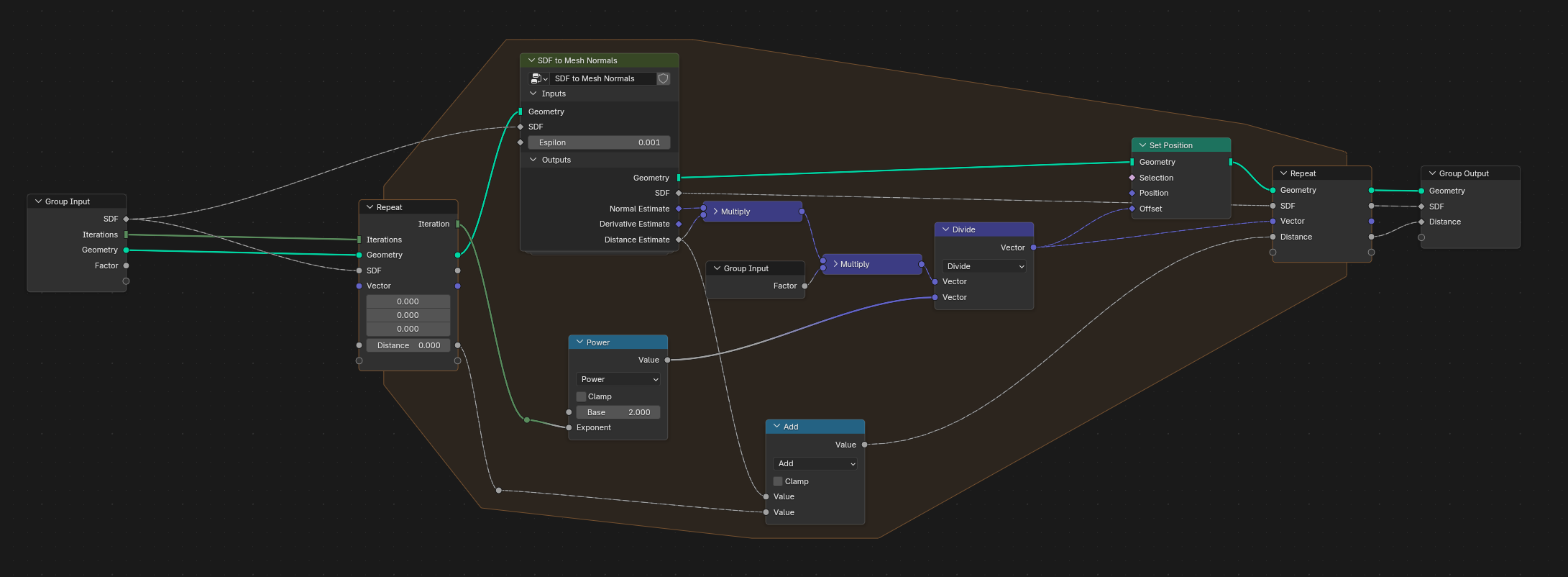This screenshot has height=577, width=1568.
Task: Open the node group browse icon in SDF to Mesh Normals
Action: (538, 78)
